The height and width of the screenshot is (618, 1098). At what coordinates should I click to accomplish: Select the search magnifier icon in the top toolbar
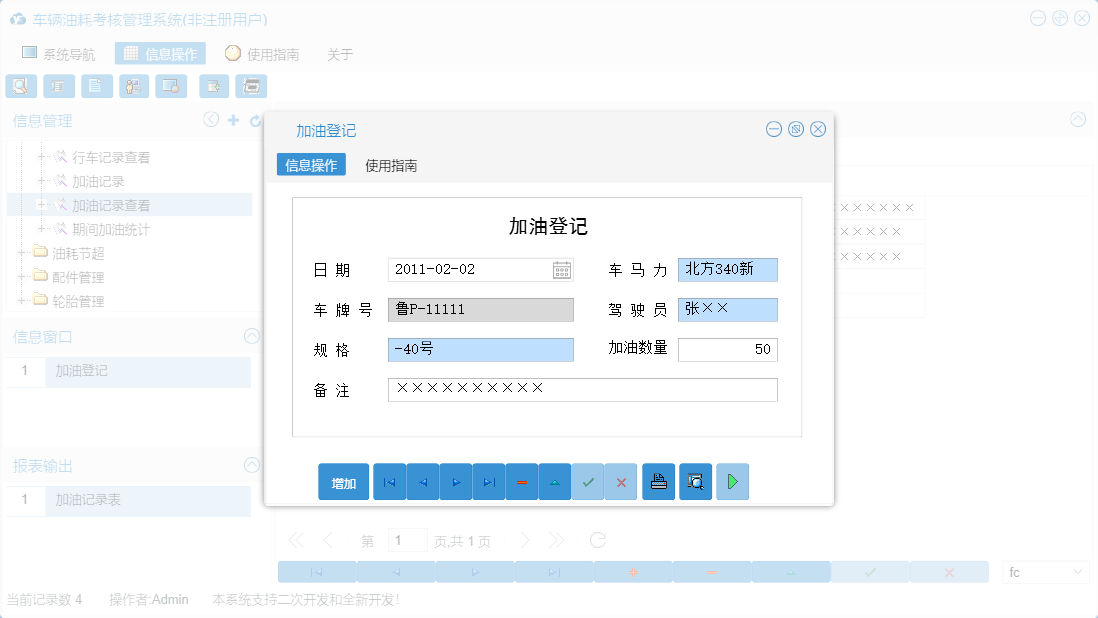pos(20,86)
